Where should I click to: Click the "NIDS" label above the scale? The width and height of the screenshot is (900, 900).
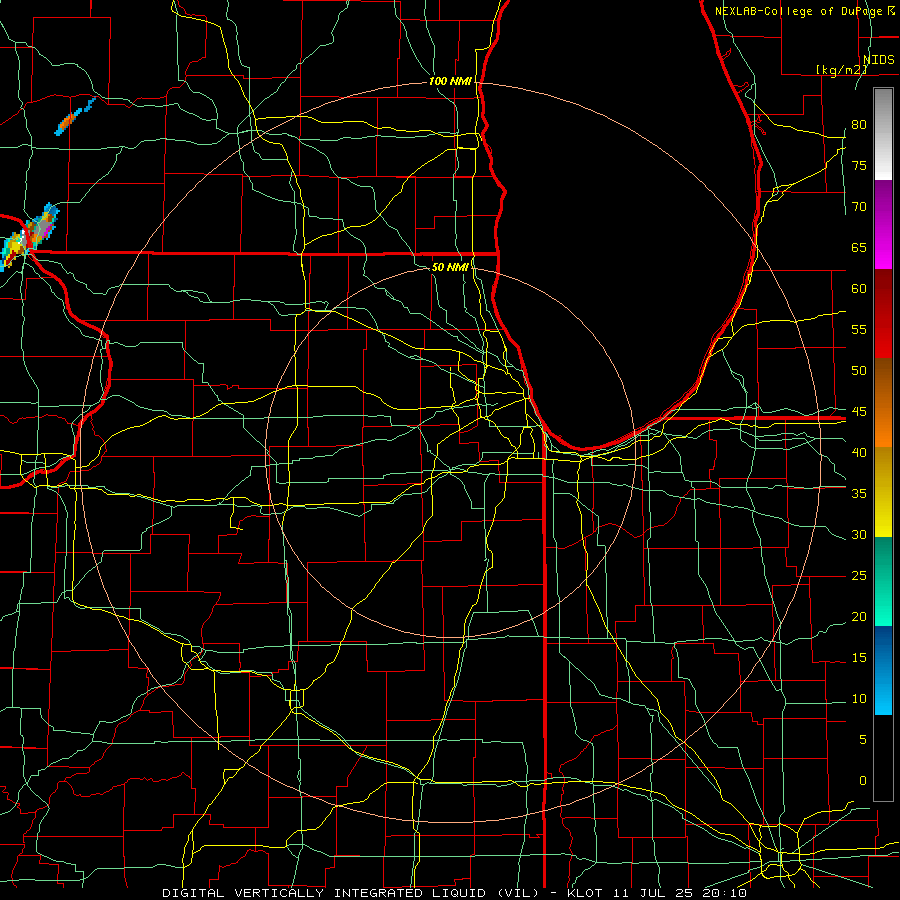click(x=879, y=60)
